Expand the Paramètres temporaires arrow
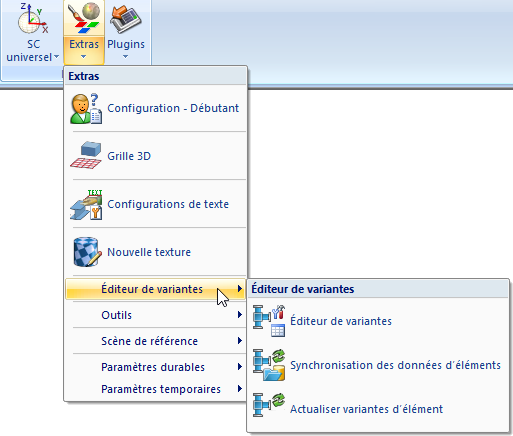This screenshot has height=436, width=513. [x=240, y=388]
